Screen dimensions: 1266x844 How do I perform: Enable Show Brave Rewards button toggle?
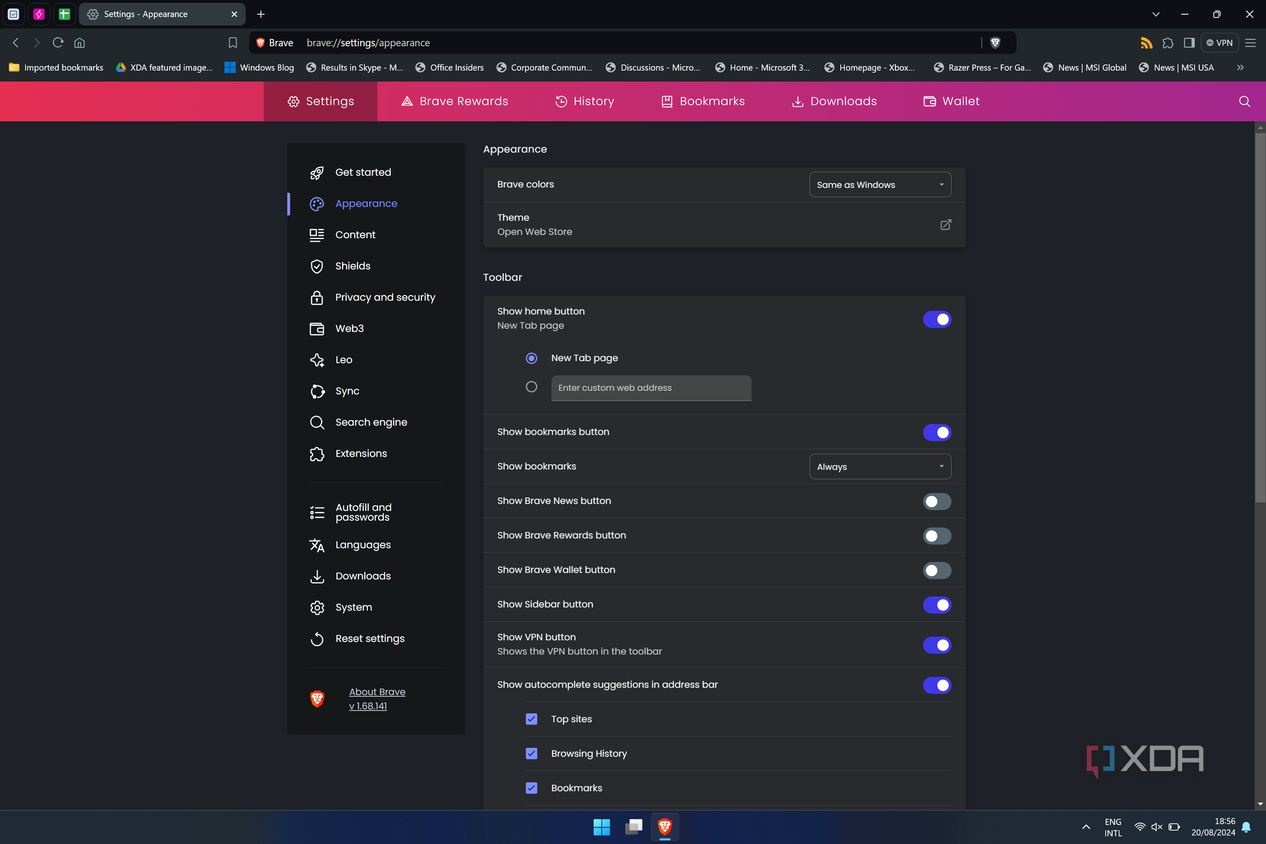coord(937,536)
